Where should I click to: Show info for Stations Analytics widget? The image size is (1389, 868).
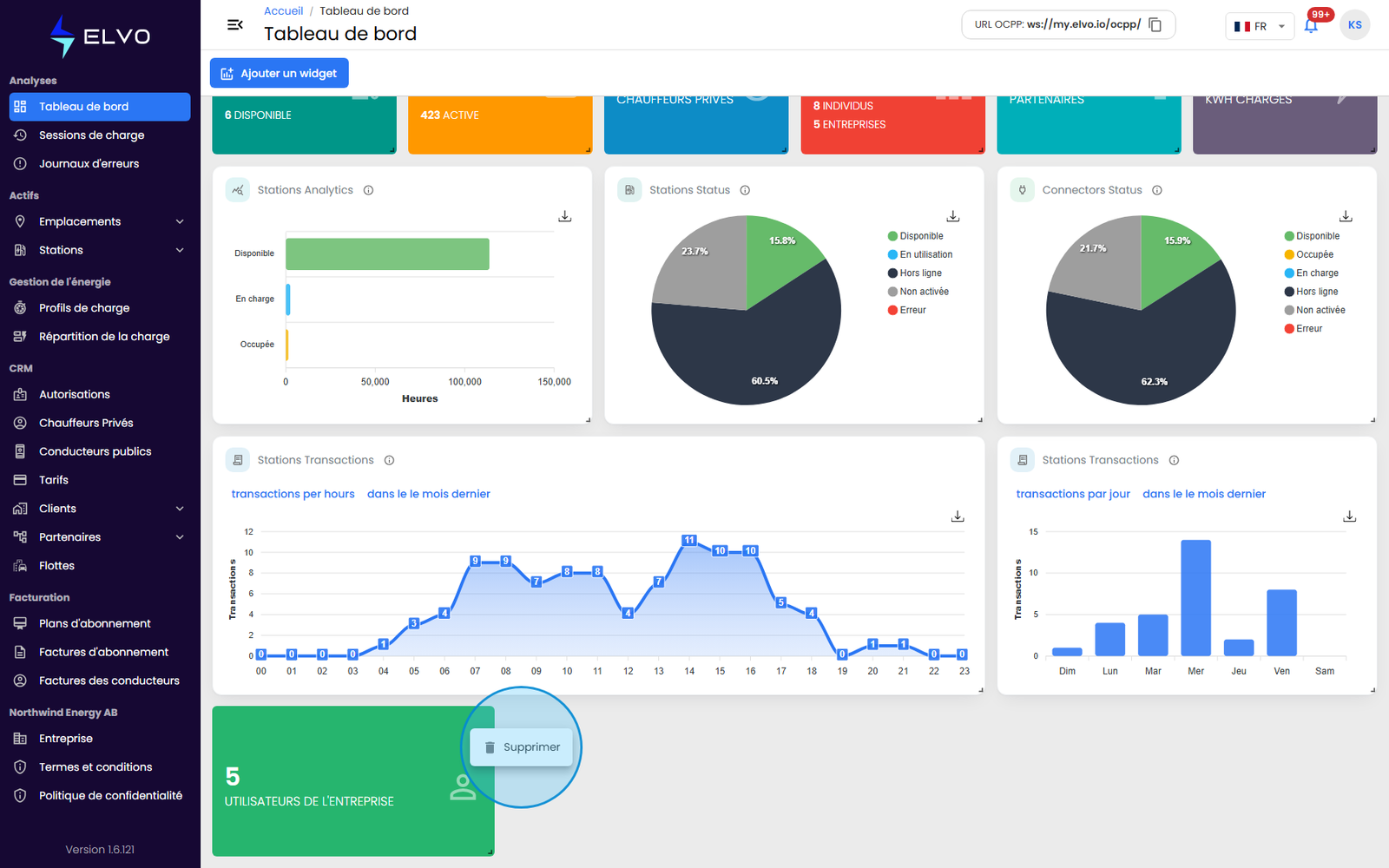click(369, 190)
